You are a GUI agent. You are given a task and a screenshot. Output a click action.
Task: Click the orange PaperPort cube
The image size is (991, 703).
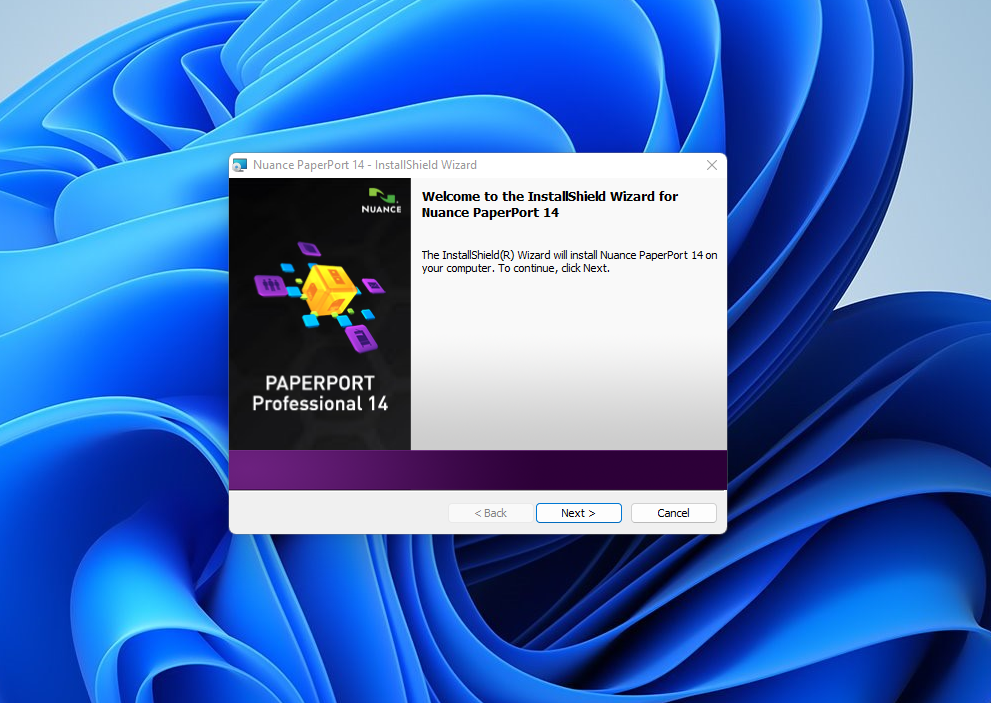(328, 289)
